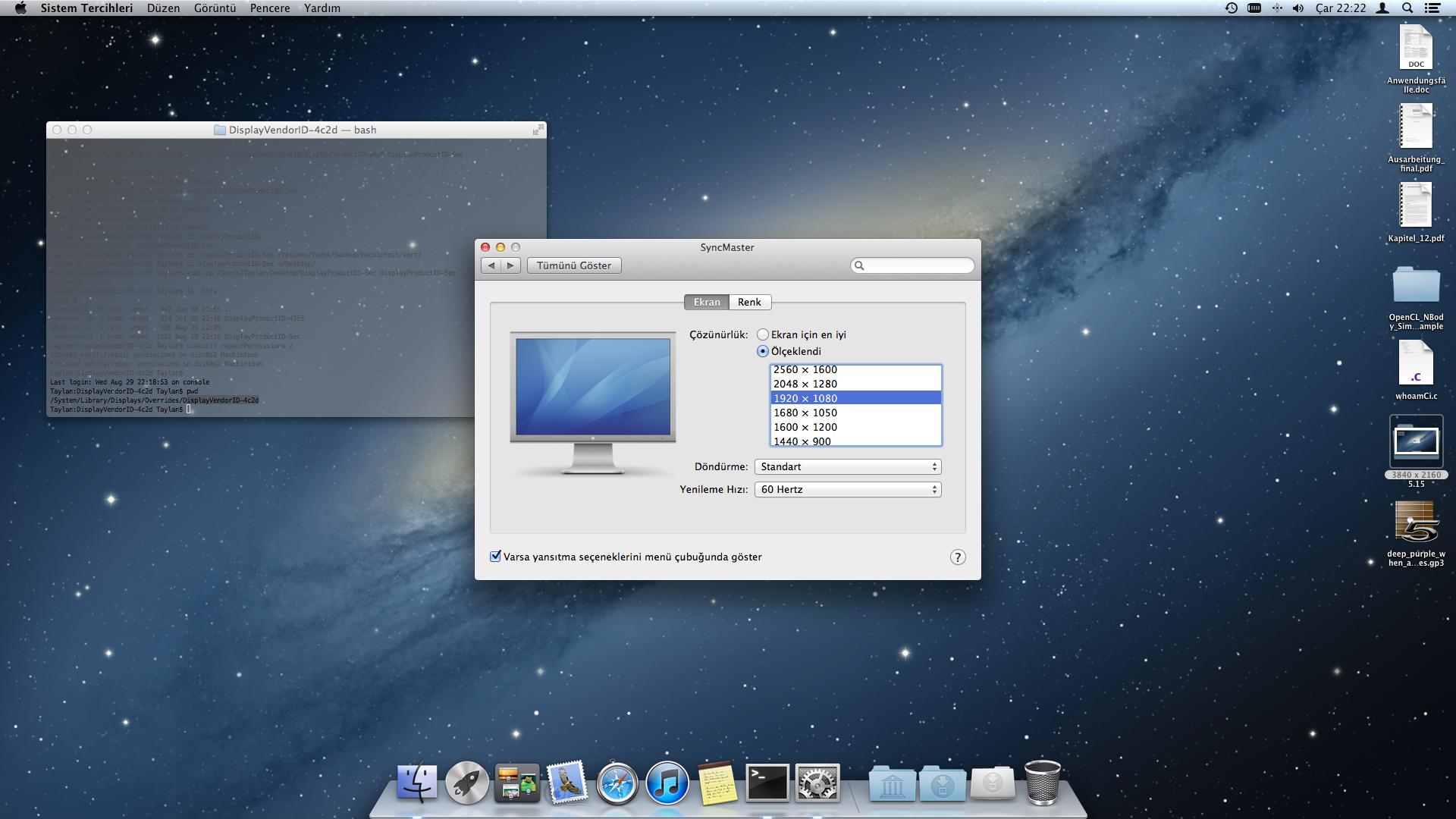Open the Görüntü menu
The image size is (1456, 819).
pos(215,8)
